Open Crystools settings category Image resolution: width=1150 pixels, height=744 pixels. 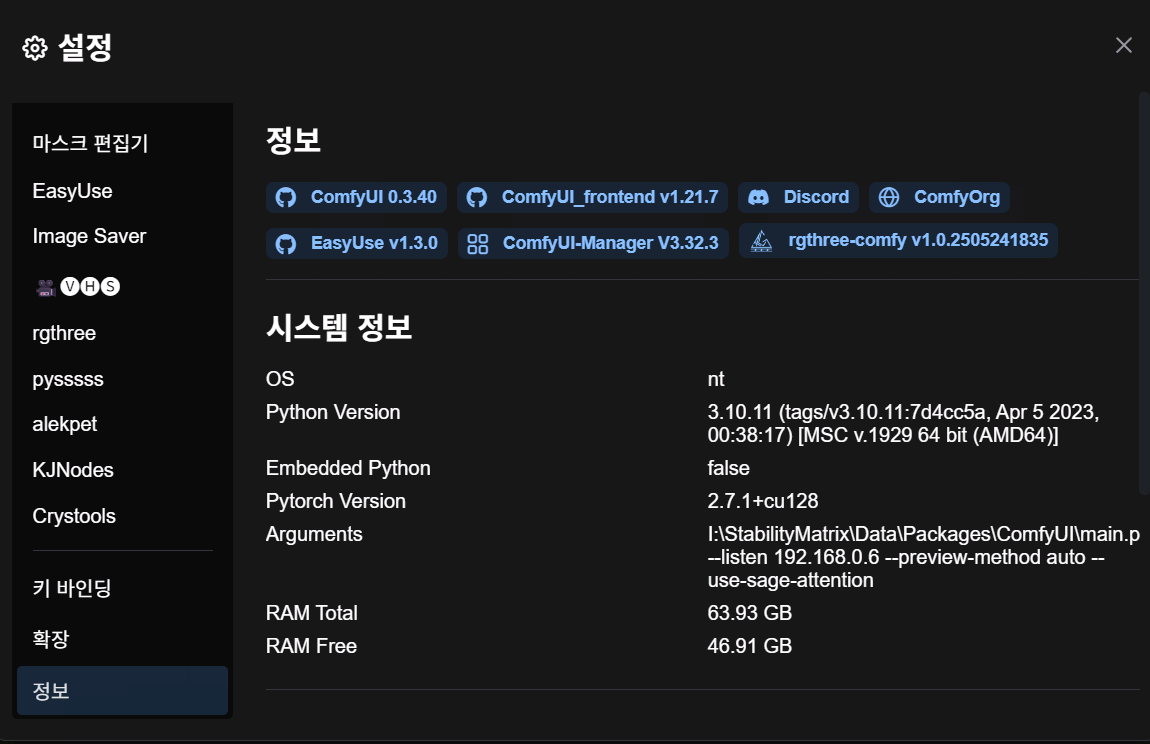[74, 516]
